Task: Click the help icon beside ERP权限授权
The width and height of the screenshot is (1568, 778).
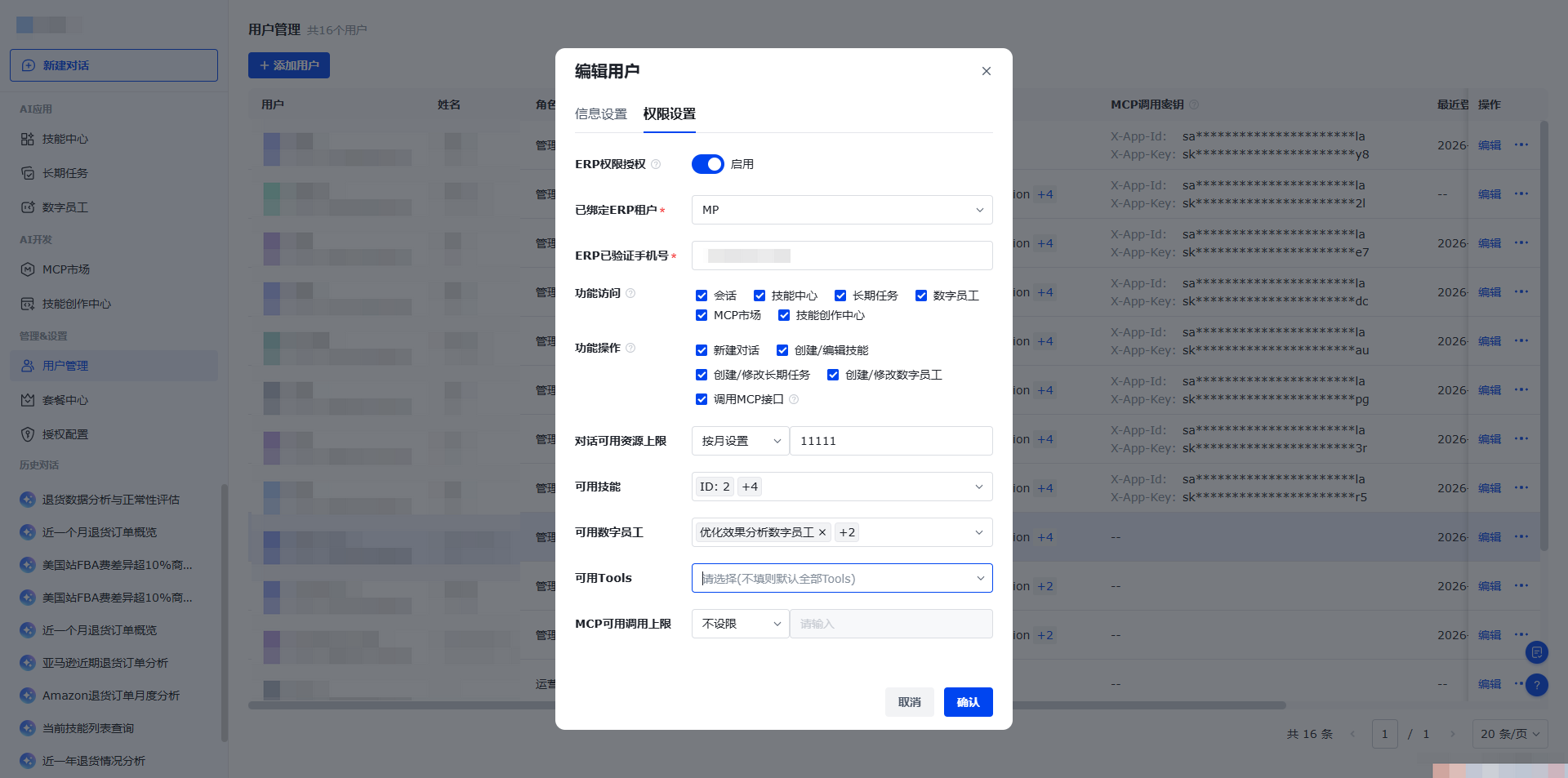Action: click(656, 164)
